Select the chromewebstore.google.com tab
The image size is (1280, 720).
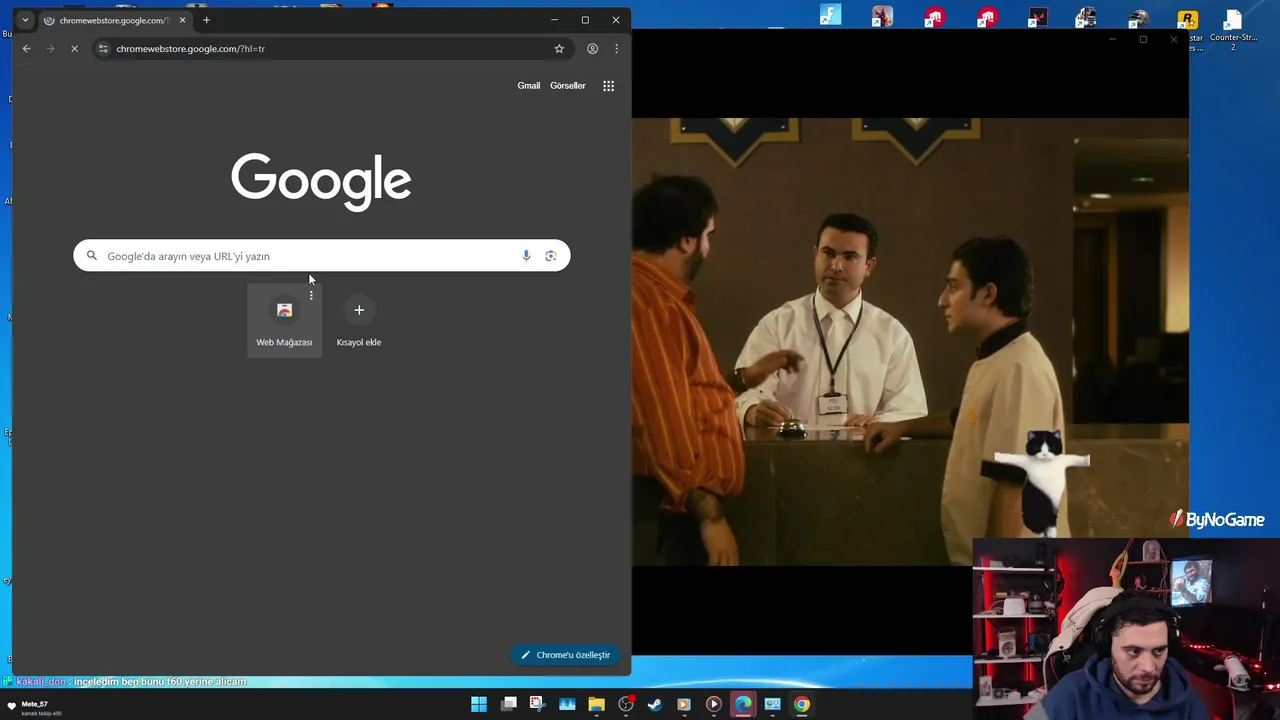[113, 20]
